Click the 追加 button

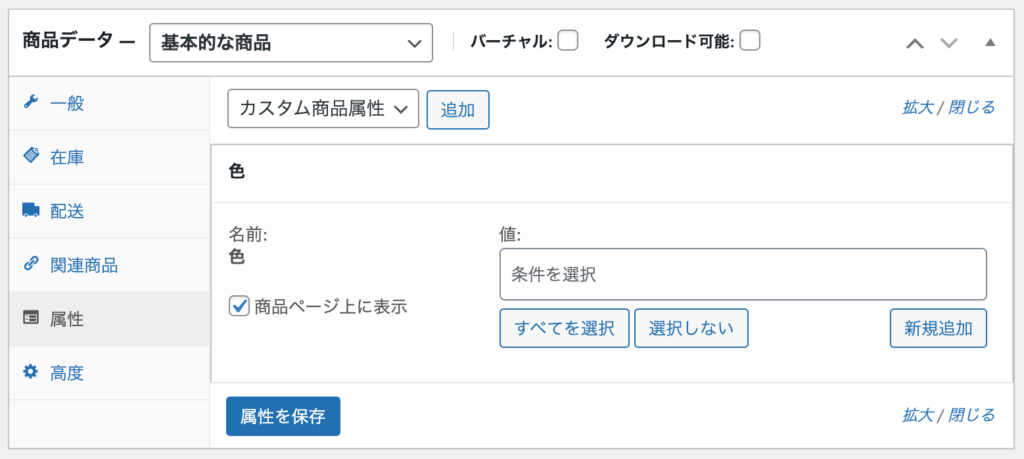pos(458,110)
